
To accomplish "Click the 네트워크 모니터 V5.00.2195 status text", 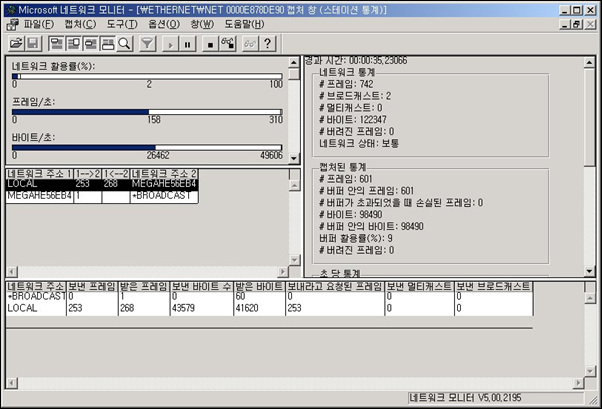I will coord(465,398).
